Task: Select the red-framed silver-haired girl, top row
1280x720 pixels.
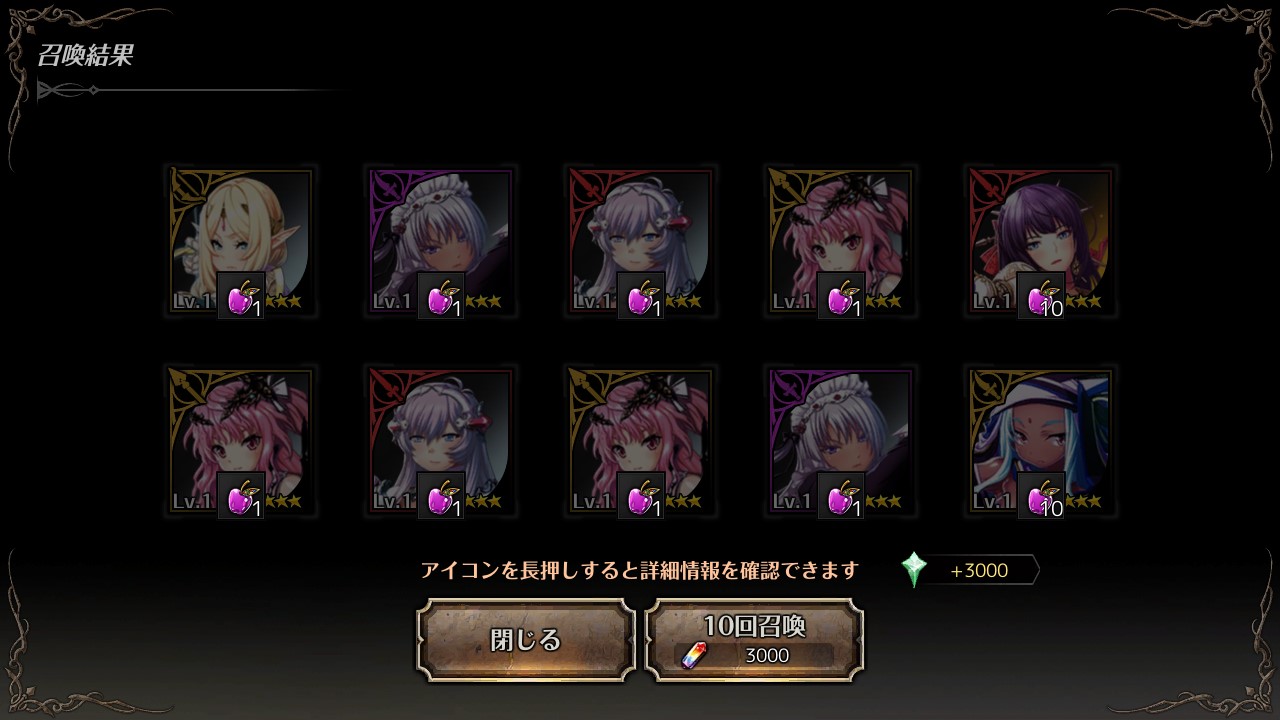Action: [641, 242]
